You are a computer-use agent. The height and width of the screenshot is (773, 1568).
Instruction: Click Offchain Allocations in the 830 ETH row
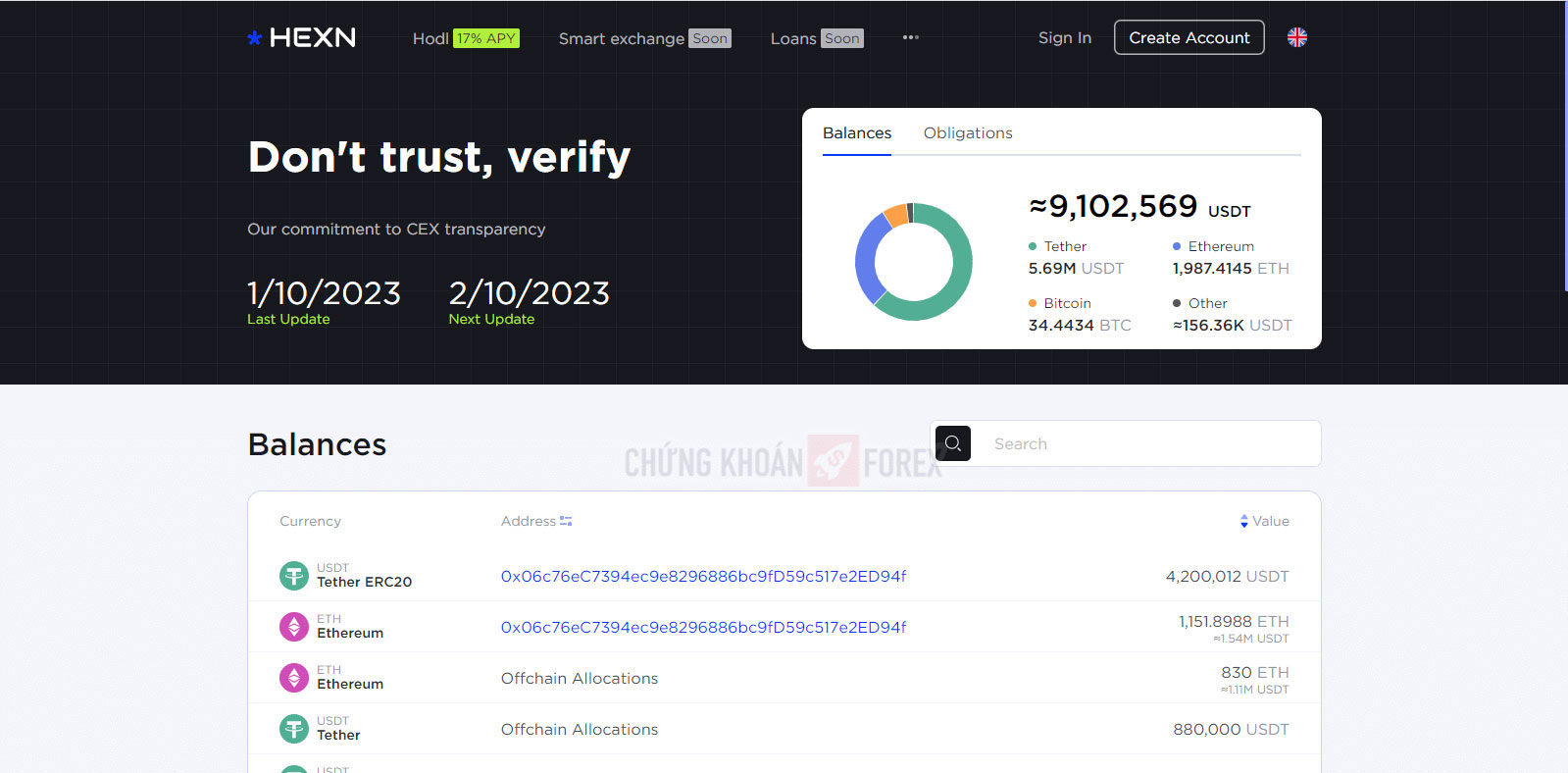click(x=580, y=678)
